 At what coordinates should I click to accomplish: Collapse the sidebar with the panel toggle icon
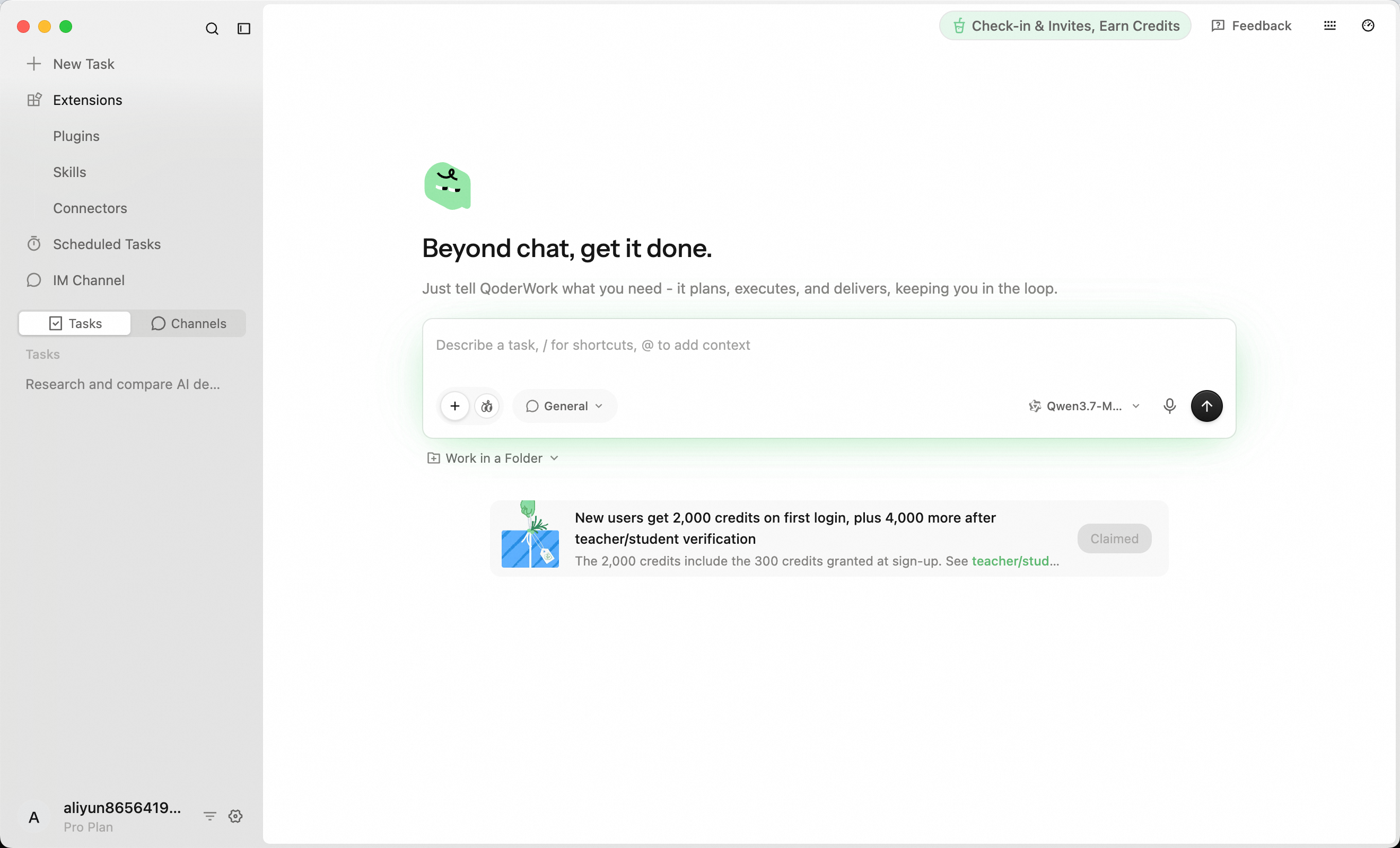[x=244, y=29]
